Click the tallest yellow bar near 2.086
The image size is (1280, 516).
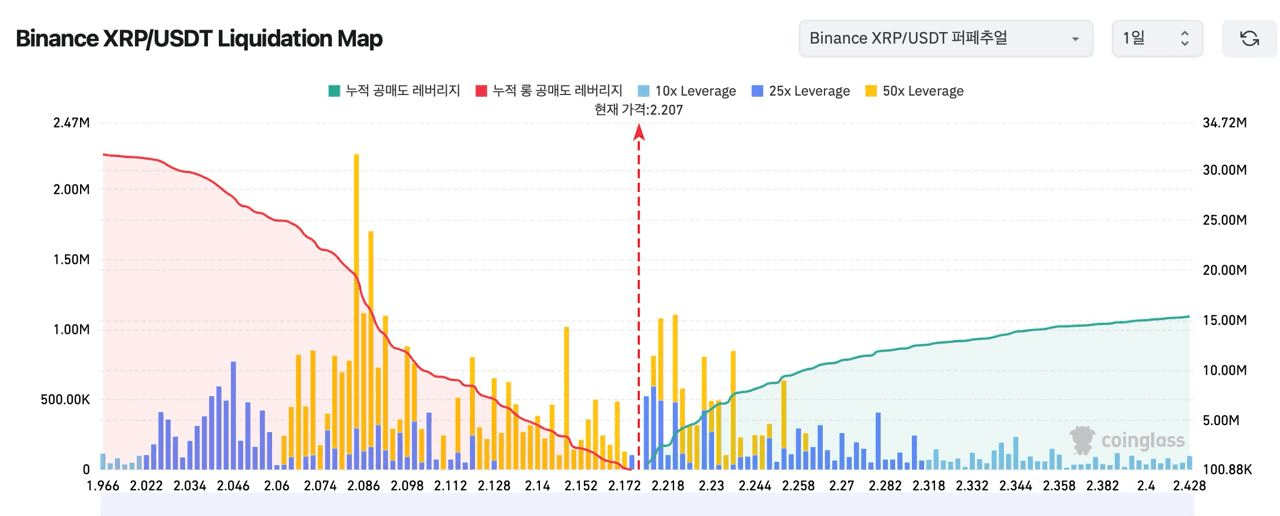[356, 311]
